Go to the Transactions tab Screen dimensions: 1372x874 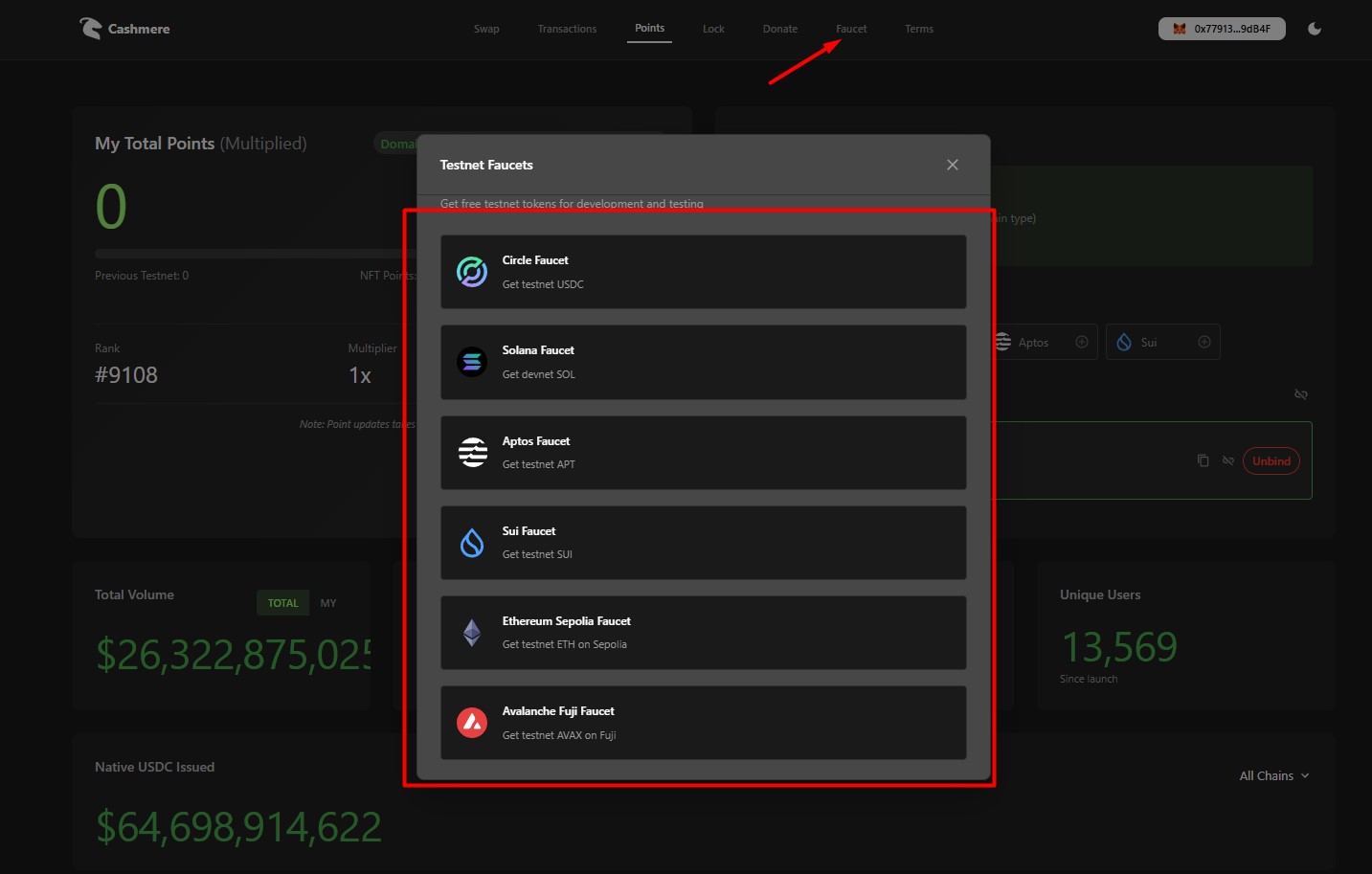pyautogui.click(x=567, y=29)
